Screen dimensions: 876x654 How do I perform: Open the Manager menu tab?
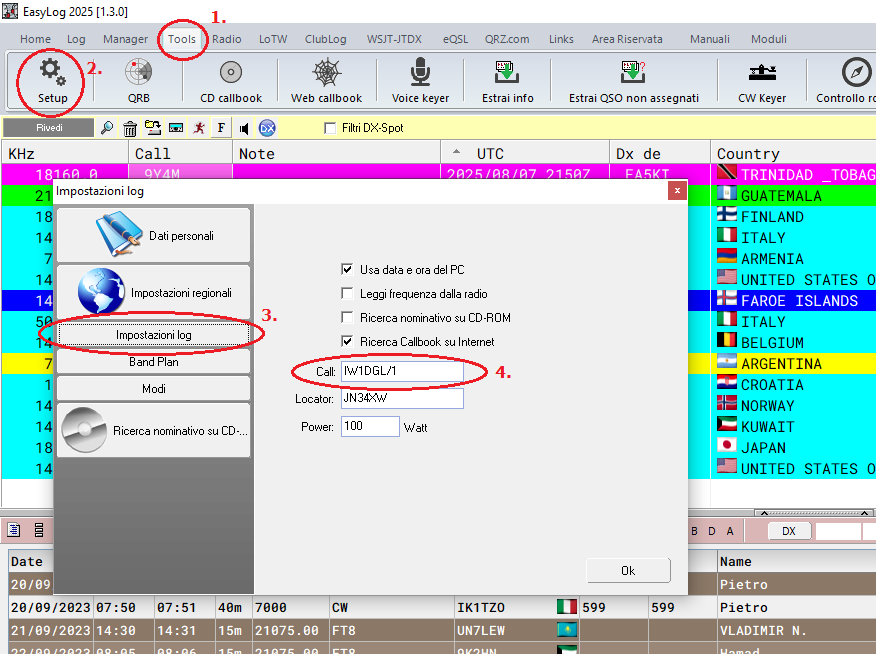(x=125, y=39)
